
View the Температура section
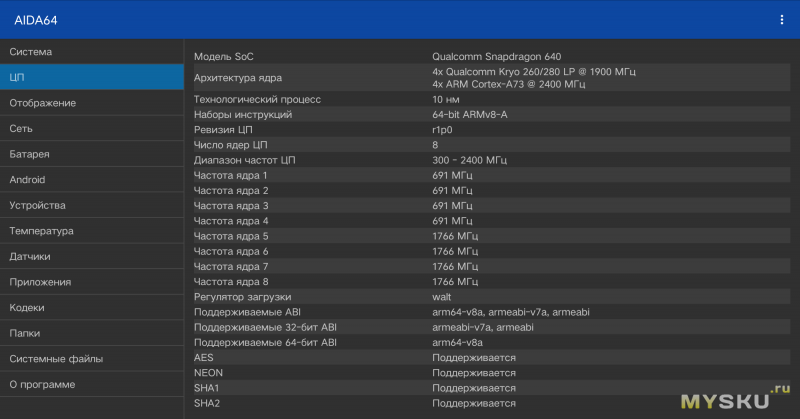pyautogui.click(x=92, y=231)
